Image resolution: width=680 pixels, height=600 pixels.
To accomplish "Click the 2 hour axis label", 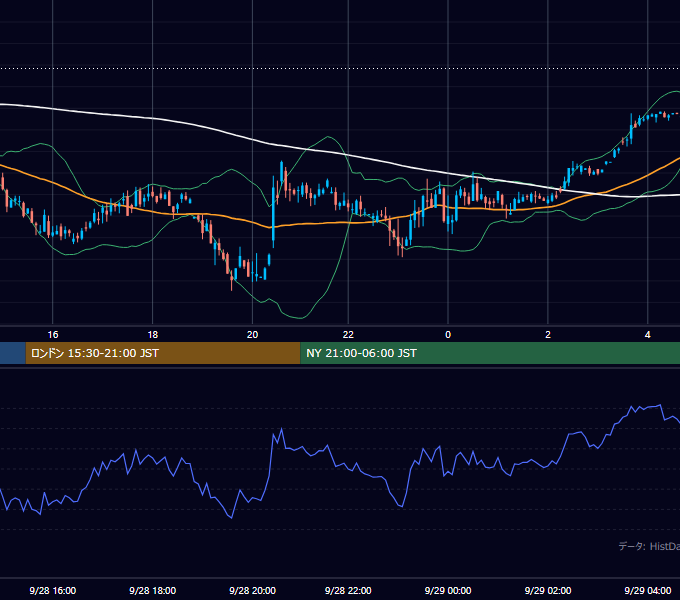I will tap(548, 335).
